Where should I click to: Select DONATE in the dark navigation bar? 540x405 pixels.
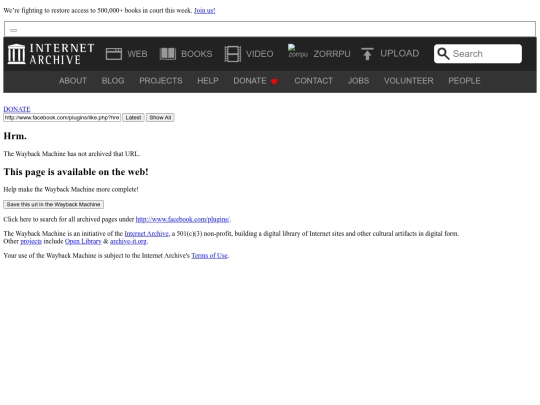point(250,81)
